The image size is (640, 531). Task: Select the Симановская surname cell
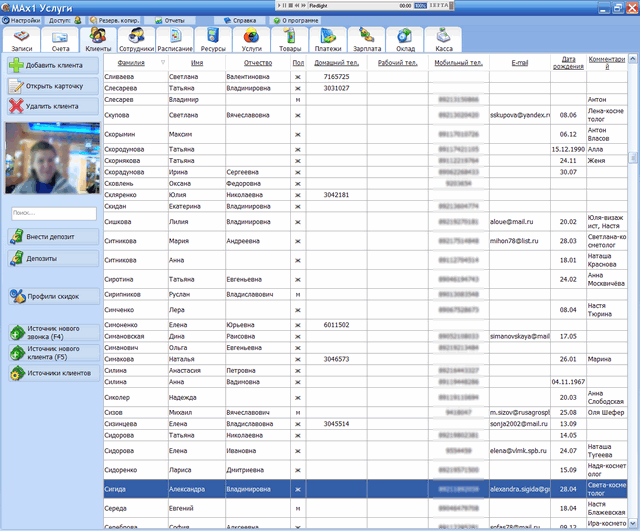pos(136,337)
